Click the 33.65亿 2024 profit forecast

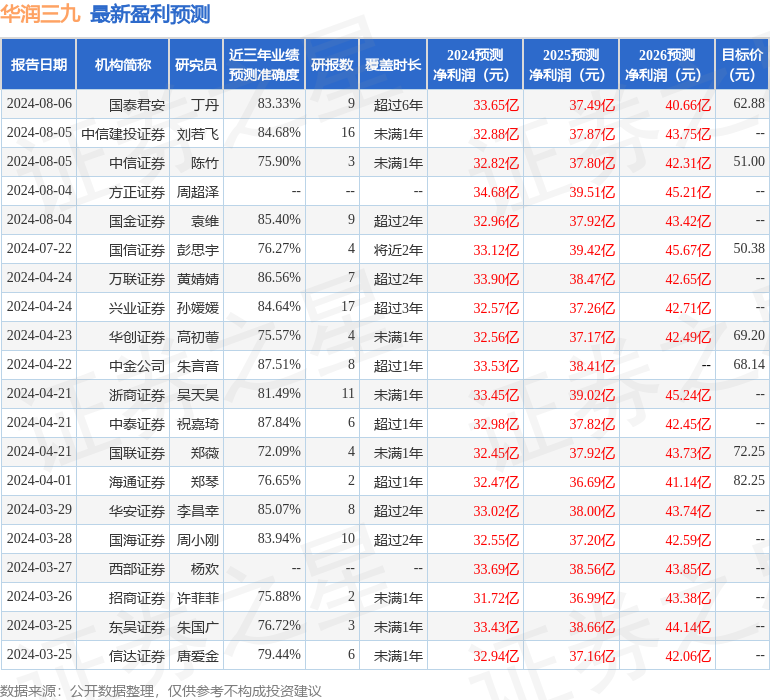pos(496,105)
